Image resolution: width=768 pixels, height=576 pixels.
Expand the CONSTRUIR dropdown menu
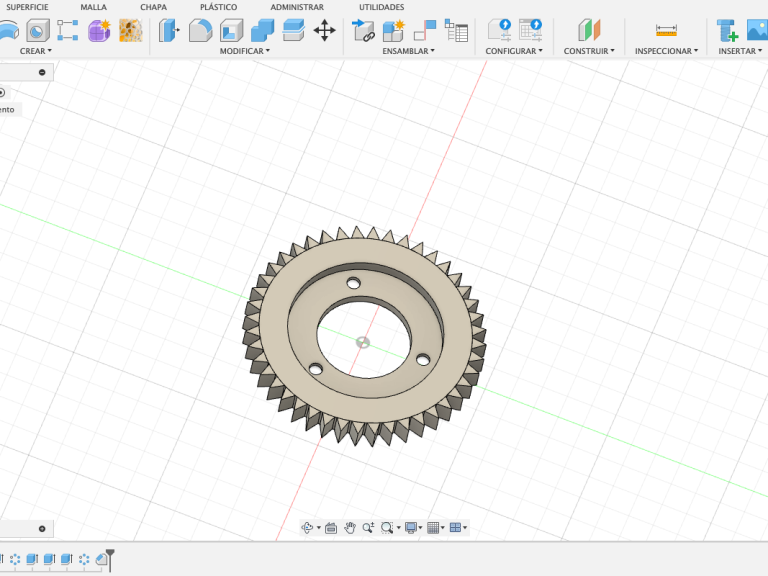[588, 51]
